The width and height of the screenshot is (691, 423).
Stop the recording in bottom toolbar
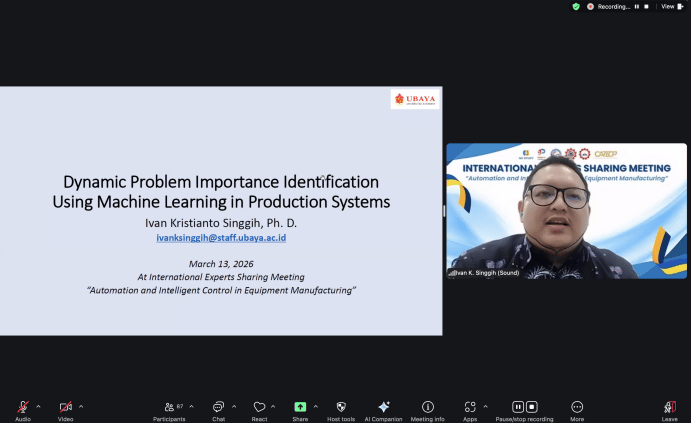point(532,407)
